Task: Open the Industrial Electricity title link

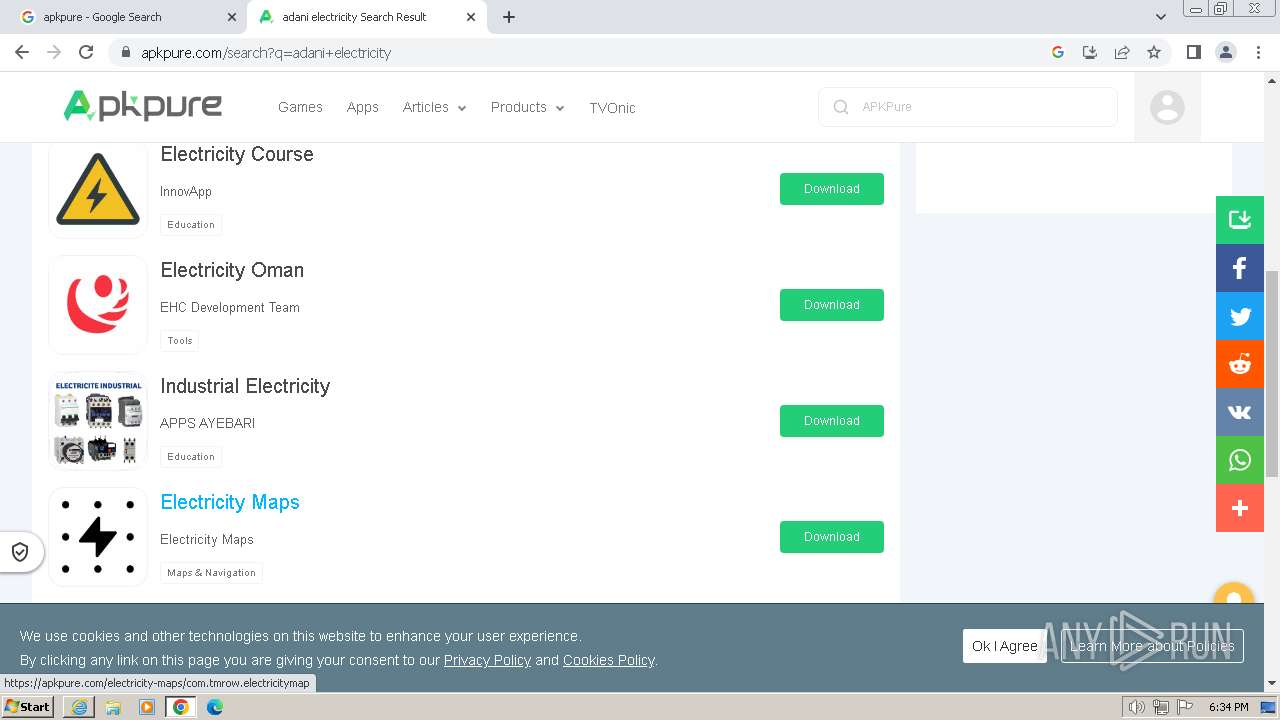Action: (245, 386)
